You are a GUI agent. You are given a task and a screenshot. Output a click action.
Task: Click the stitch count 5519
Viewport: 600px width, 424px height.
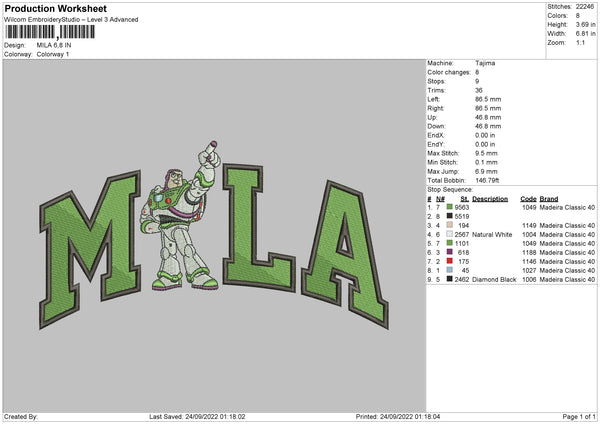462,217
